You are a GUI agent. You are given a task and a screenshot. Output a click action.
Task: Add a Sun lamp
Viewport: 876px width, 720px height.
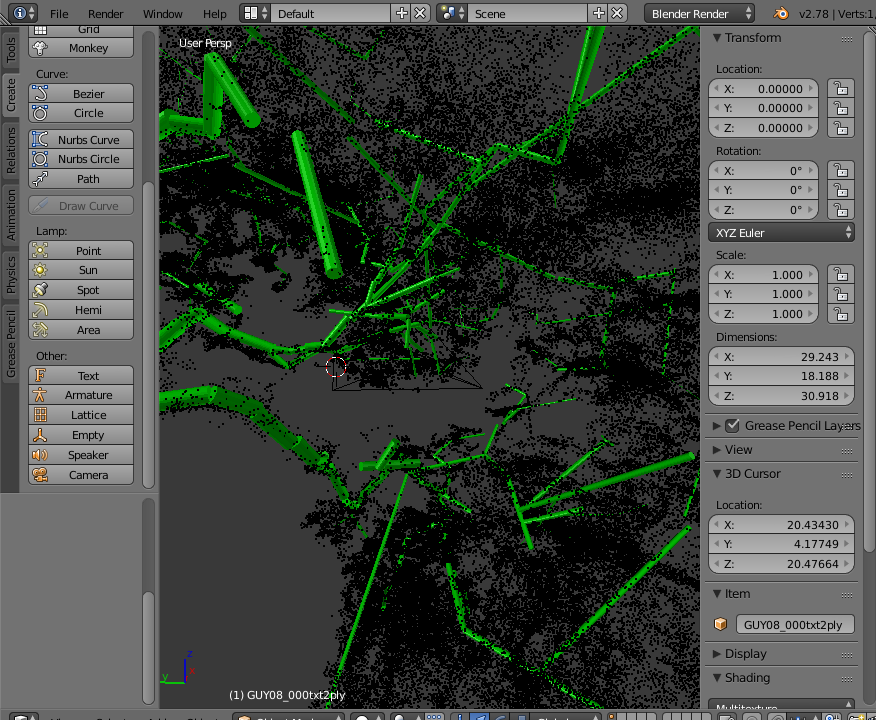point(81,270)
